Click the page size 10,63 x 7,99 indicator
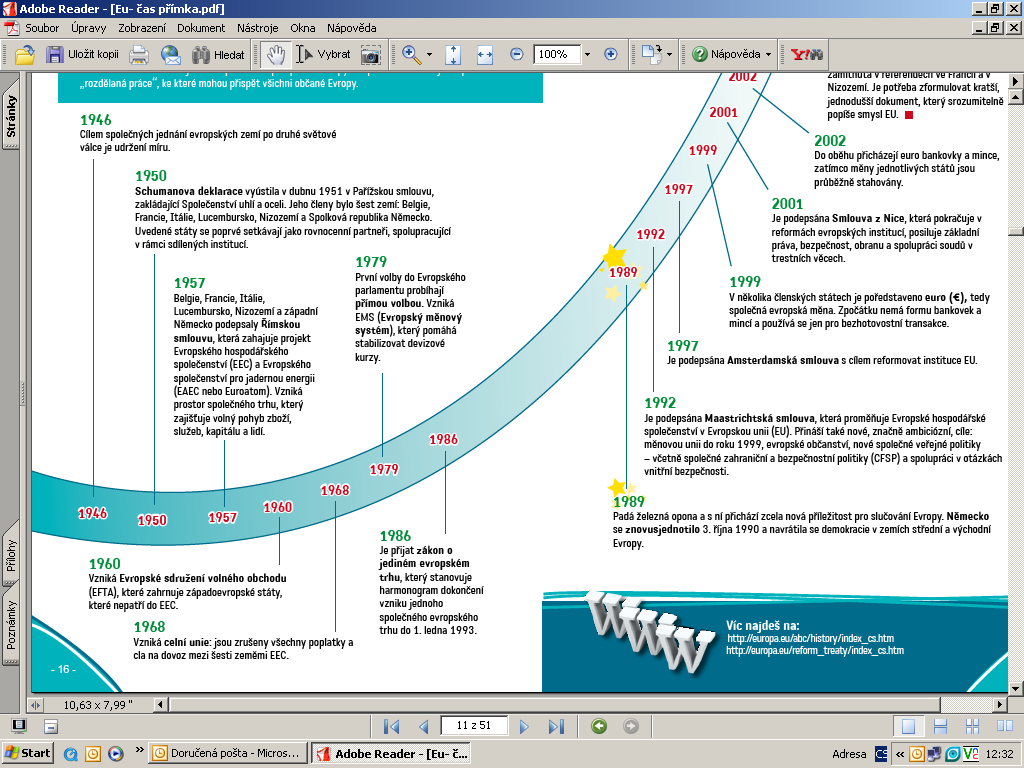The width and height of the screenshot is (1024, 768). [98, 705]
